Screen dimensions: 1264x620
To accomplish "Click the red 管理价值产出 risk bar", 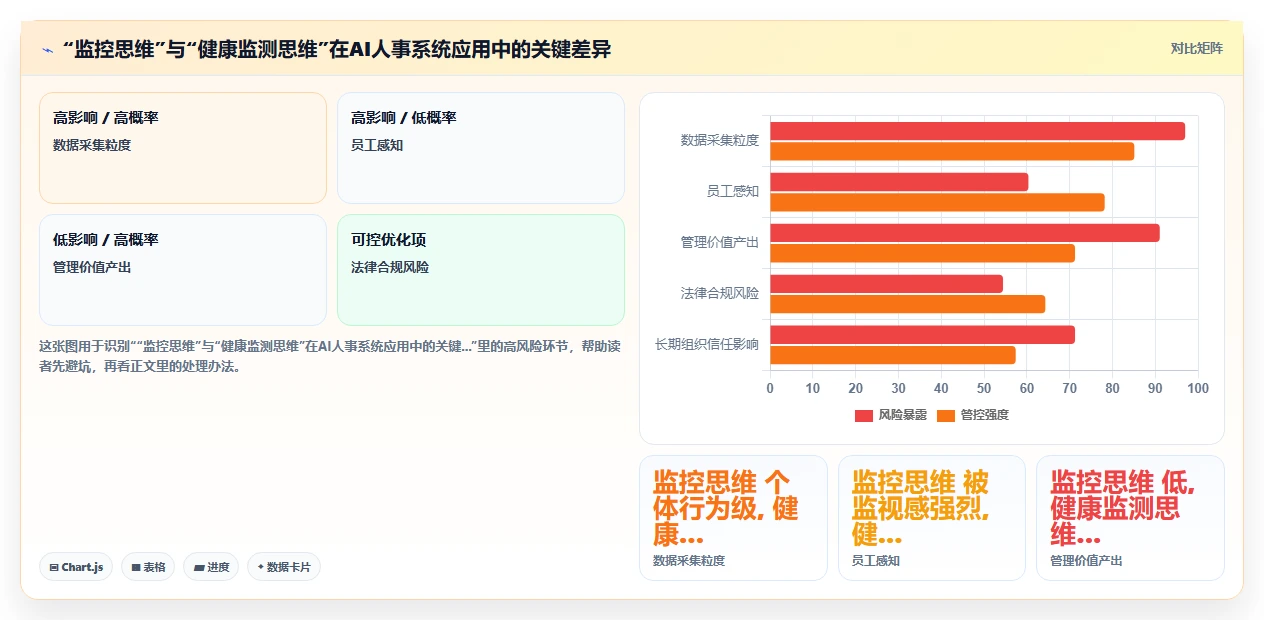I will click(x=965, y=233).
